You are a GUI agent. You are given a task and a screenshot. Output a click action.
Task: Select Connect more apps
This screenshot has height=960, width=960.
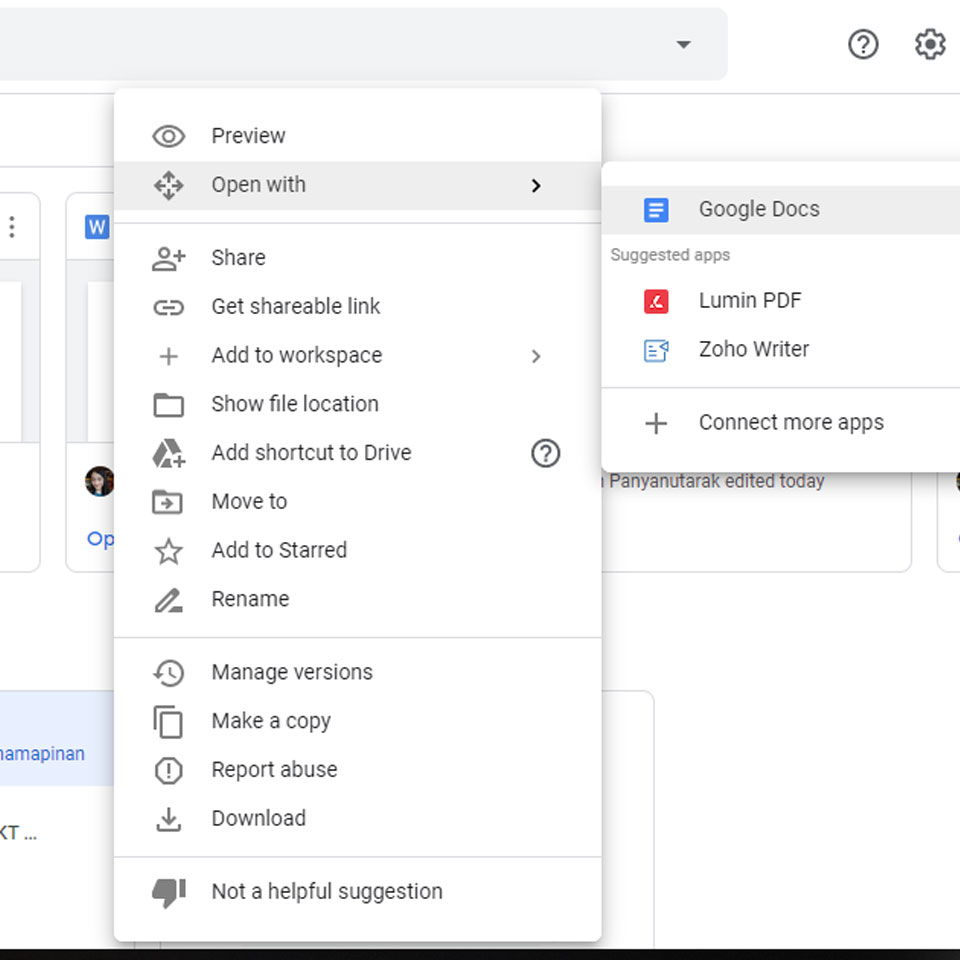tap(781, 423)
